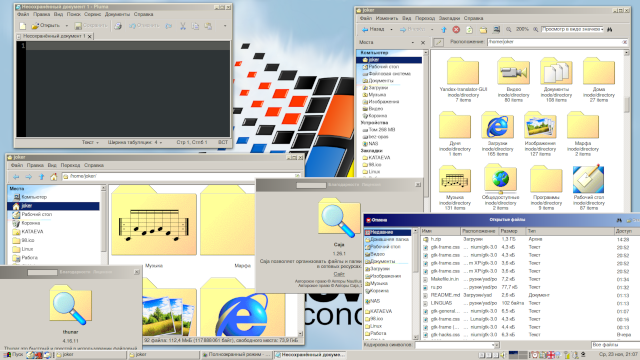
Task: Open the Сайт link in Caja about dialog
Action: pyautogui.click(x=339, y=274)
